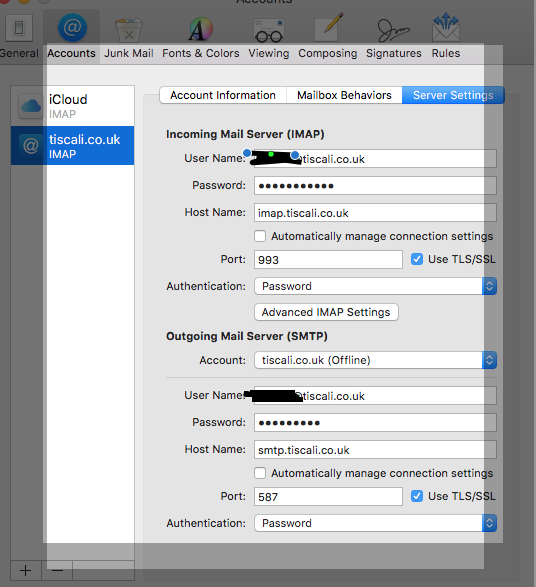This screenshot has width=536, height=587.
Task: Open outgoing Authentication Password dropdown
Action: coord(375,523)
